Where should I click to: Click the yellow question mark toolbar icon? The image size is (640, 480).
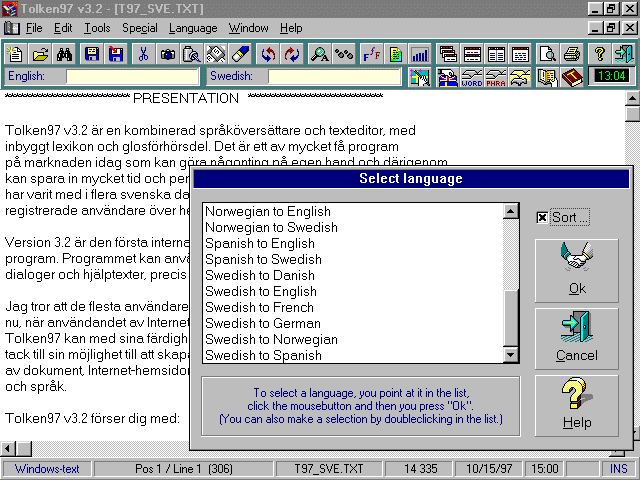tap(599, 53)
